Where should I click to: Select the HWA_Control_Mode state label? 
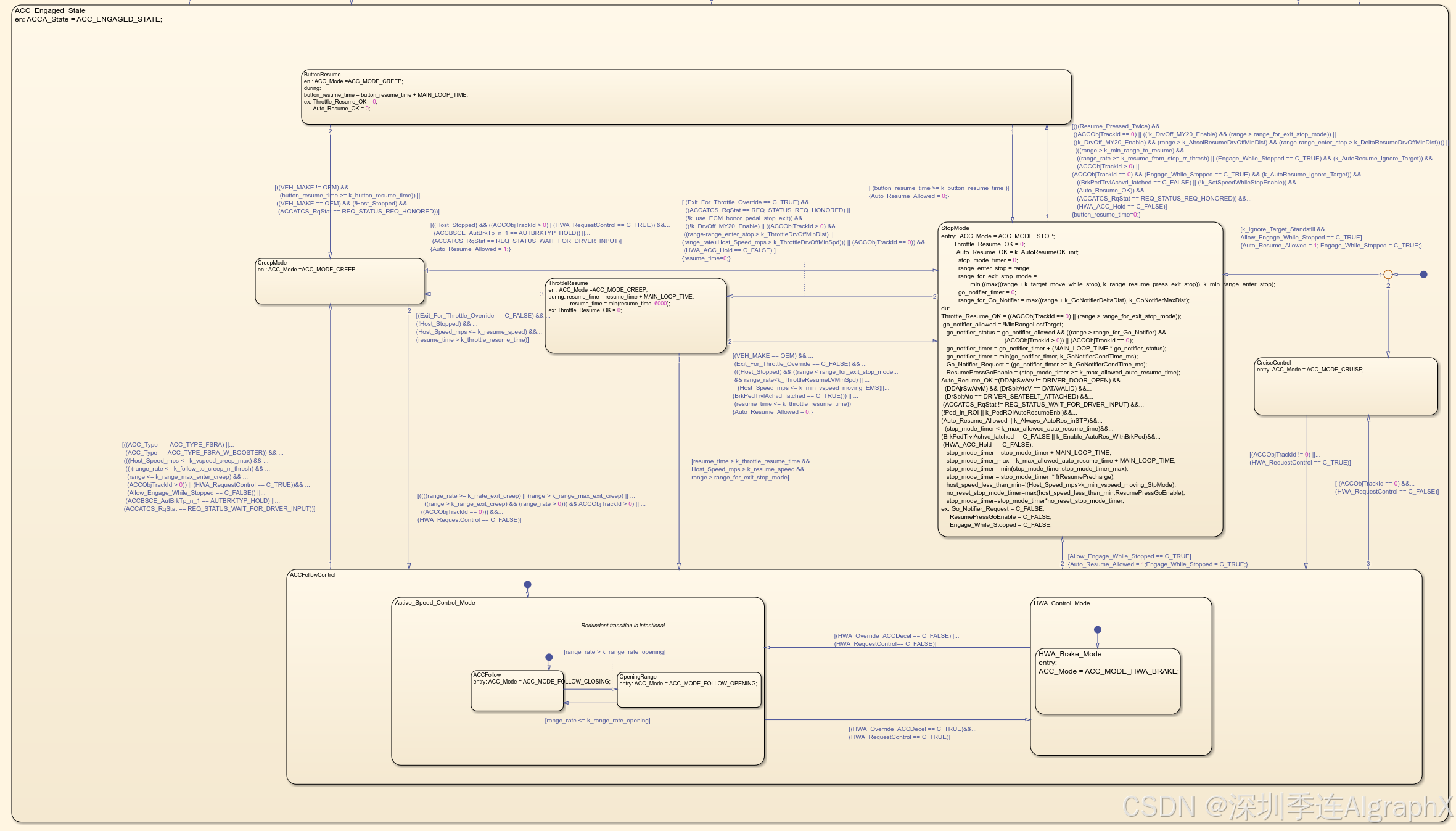click(x=1061, y=603)
